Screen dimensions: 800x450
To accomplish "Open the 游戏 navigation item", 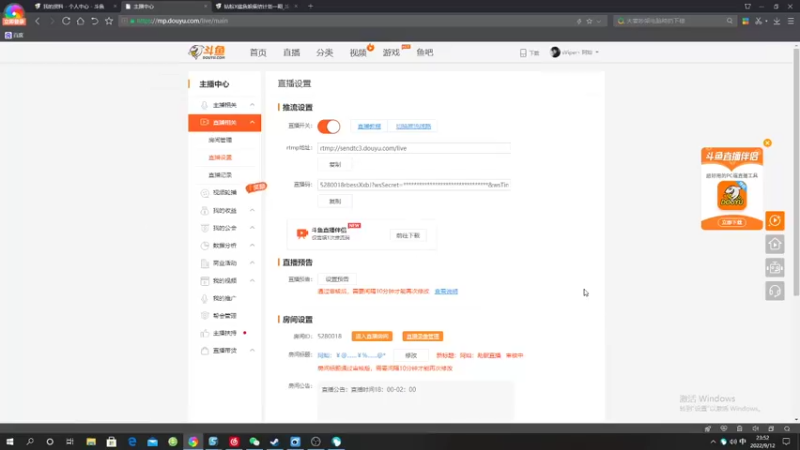I will click(391, 53).
